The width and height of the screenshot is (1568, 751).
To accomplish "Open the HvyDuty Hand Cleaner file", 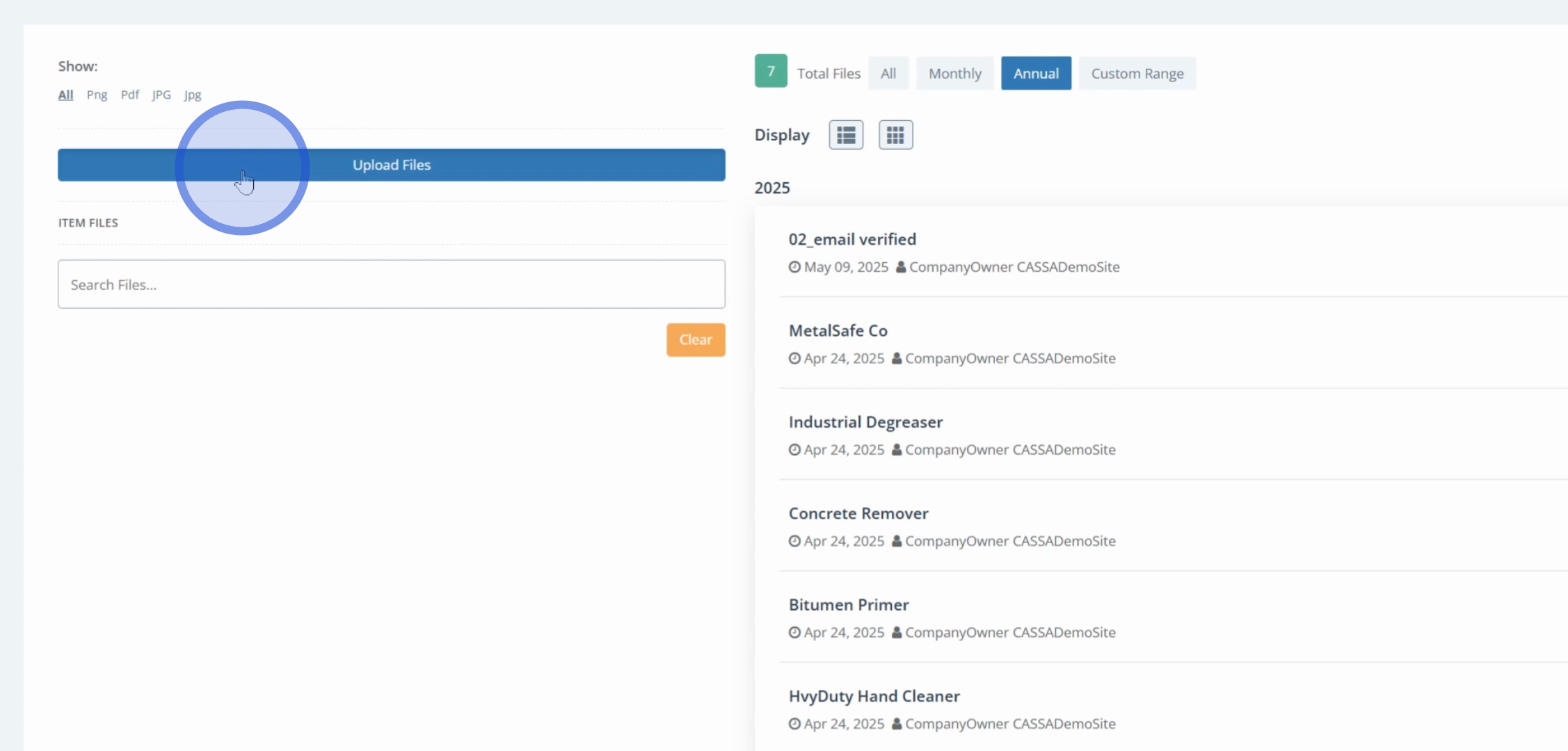I will 874,697.
